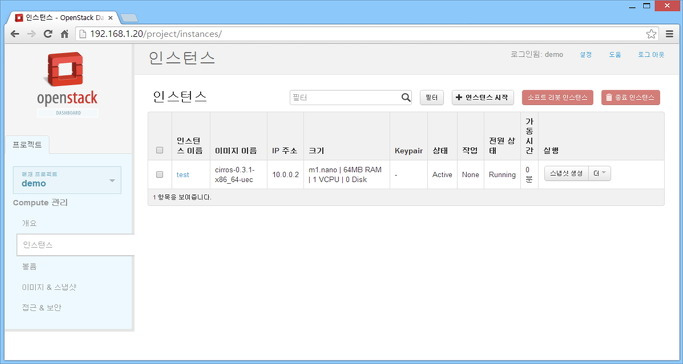Bookmark this page with star icon
The width and height of the screenshot is (683, 364).
(x=651, y=34)
